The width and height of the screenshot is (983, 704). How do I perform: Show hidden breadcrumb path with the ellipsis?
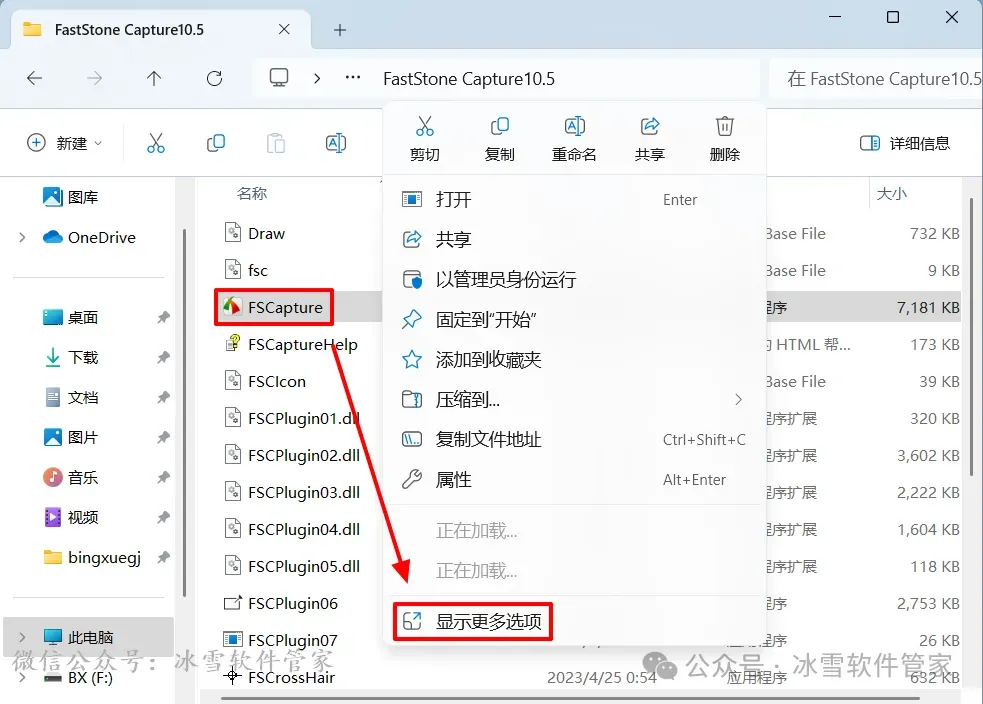[353, 78]
